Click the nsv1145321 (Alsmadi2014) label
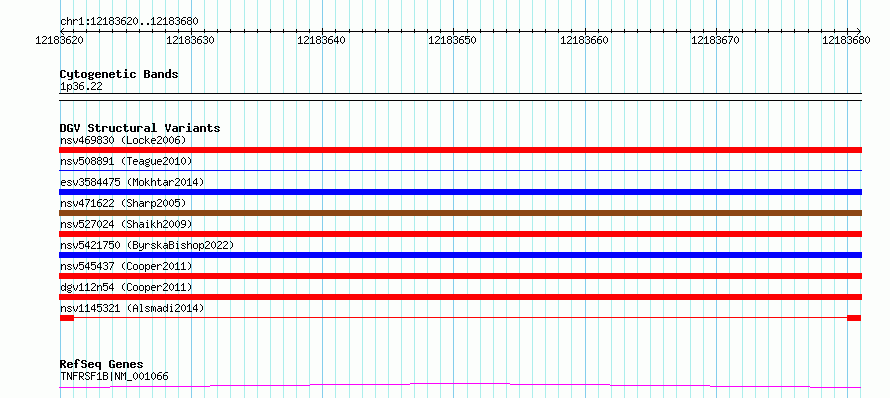Screen dimensions: 890x398 pos(132,308)
